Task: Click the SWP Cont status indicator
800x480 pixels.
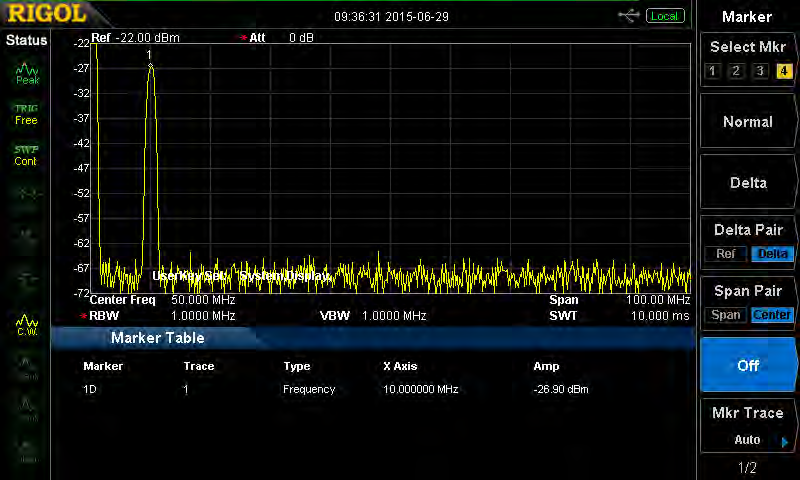Action: click(26, 156)
